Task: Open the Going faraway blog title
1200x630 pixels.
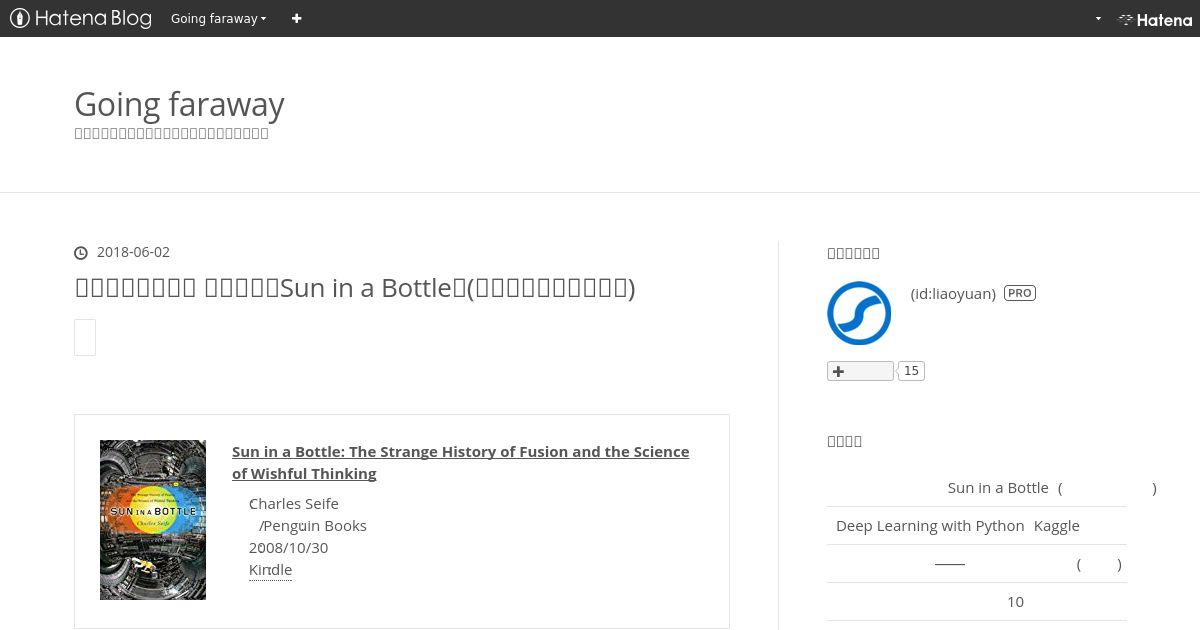Action: [179, 104]
